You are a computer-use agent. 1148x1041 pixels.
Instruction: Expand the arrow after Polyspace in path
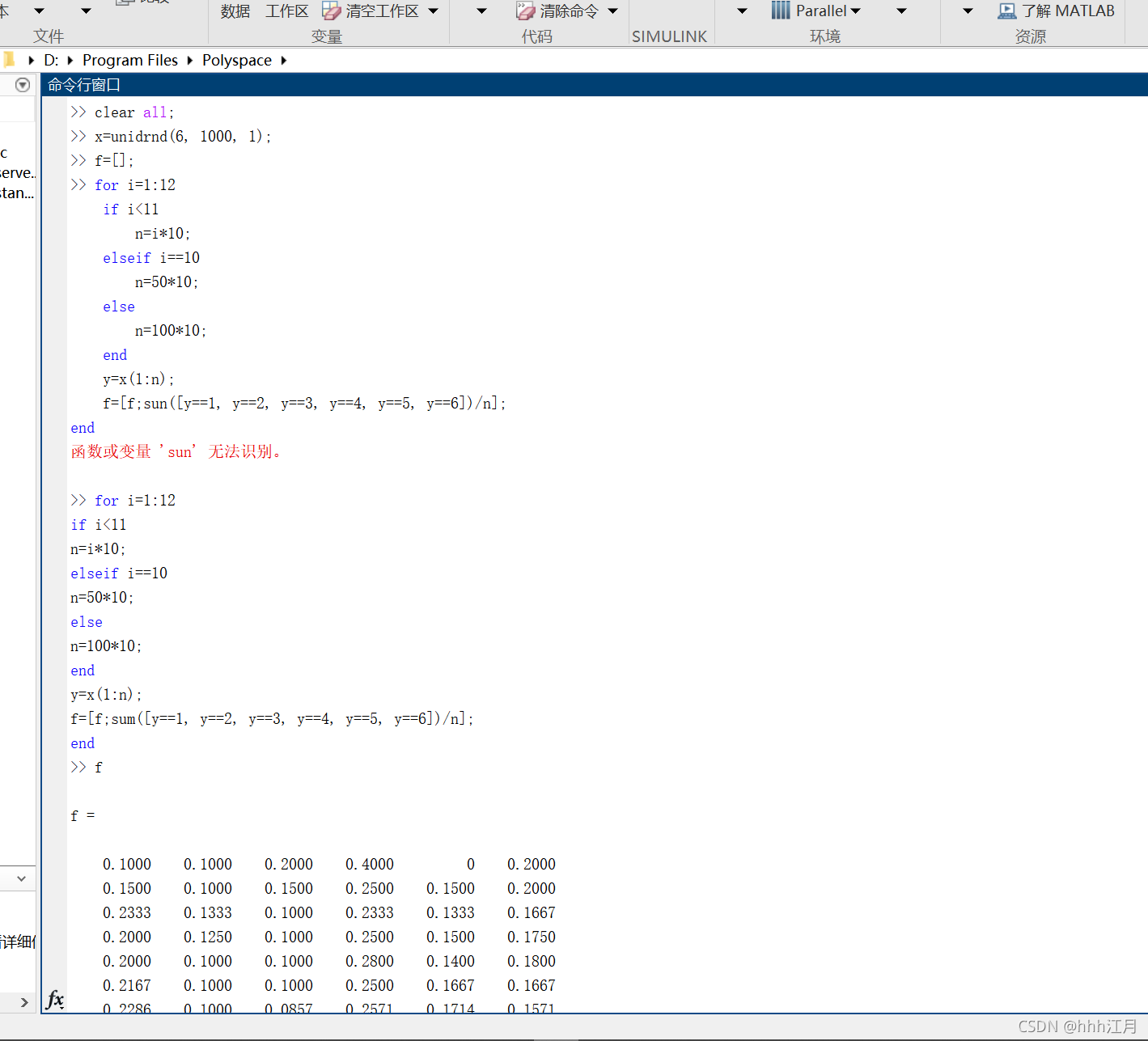point(284,61)
